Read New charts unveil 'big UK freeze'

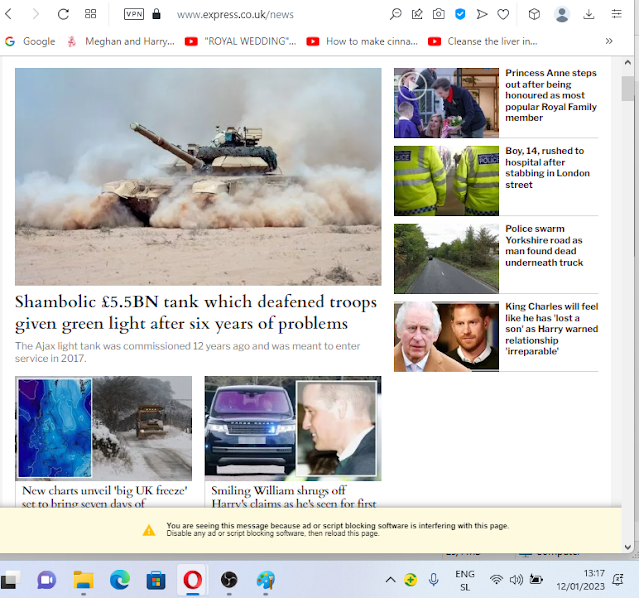(x=104, y=496)
